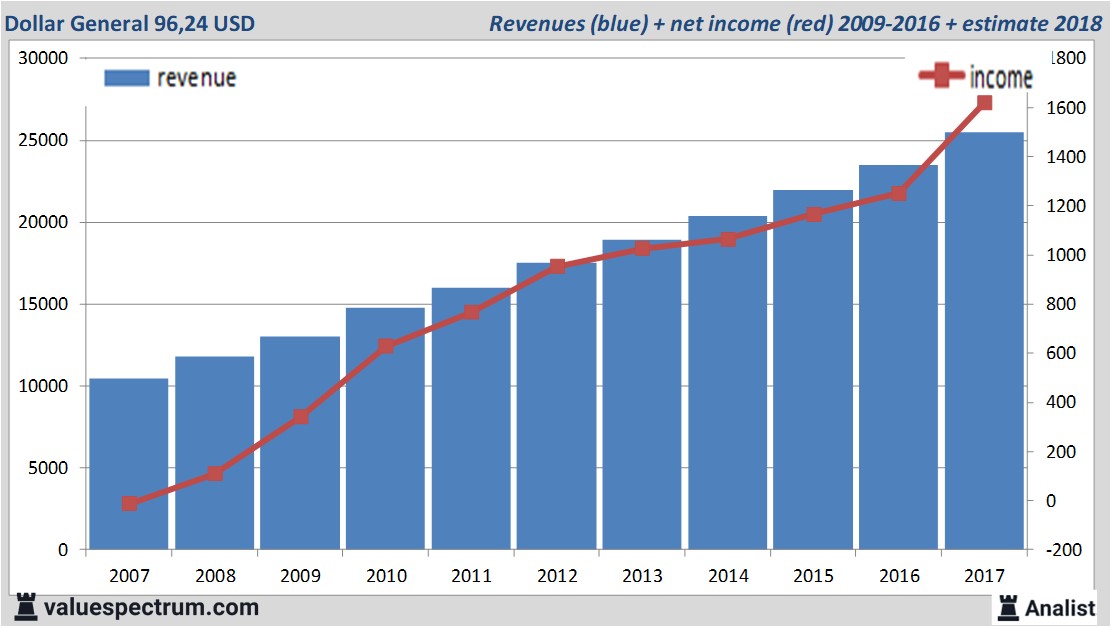Click the 1600 income axis label

(1066, 108)
